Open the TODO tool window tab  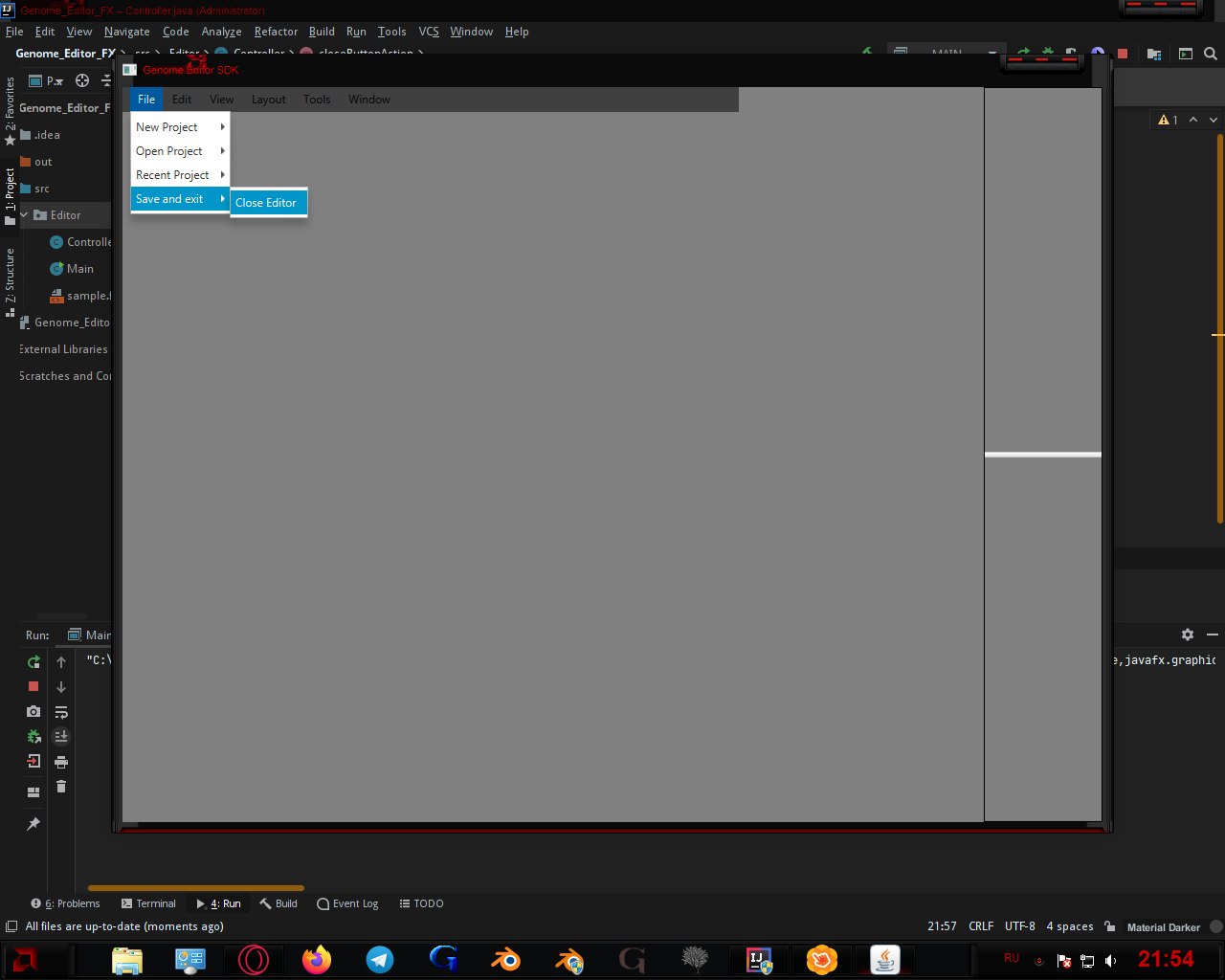pos(421,903)
